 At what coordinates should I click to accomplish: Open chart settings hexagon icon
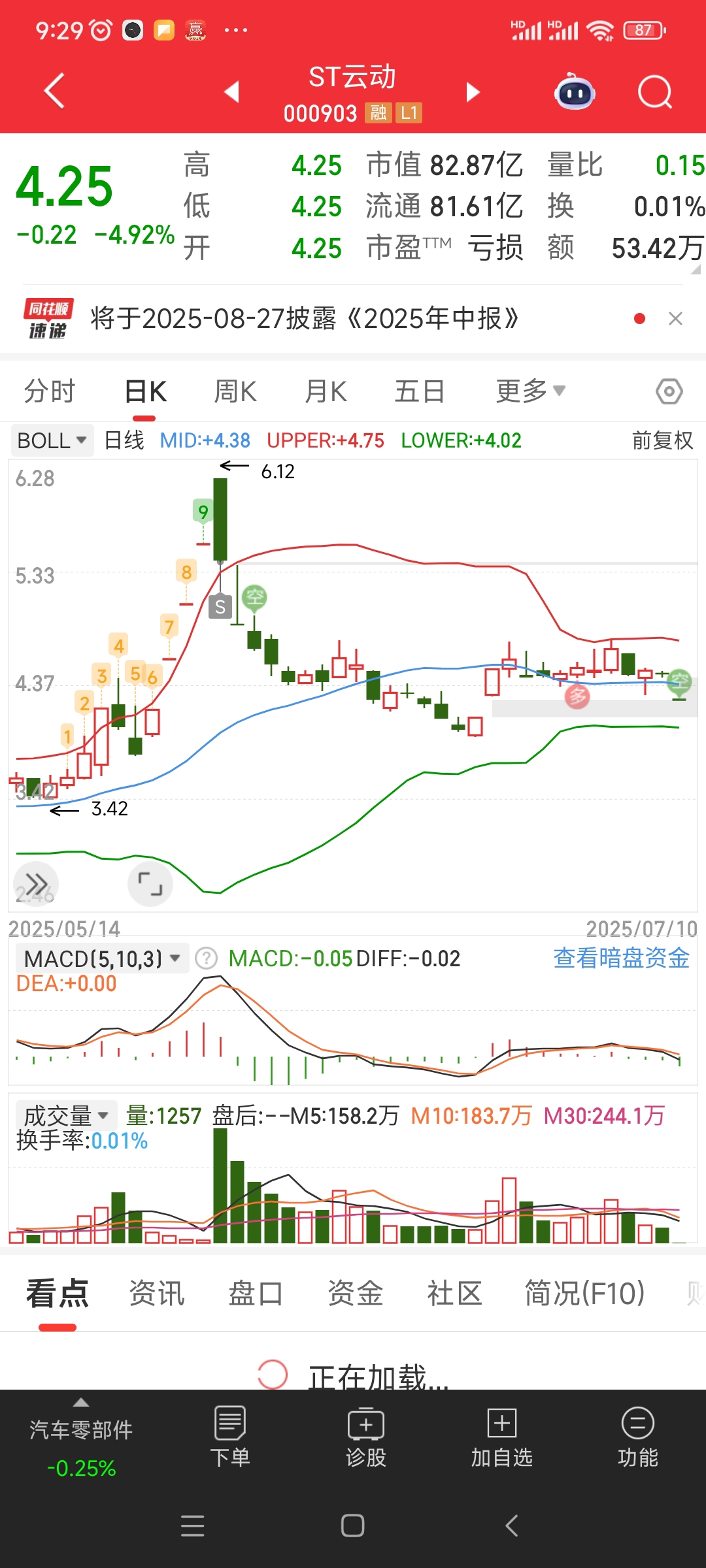click(669, 391)
